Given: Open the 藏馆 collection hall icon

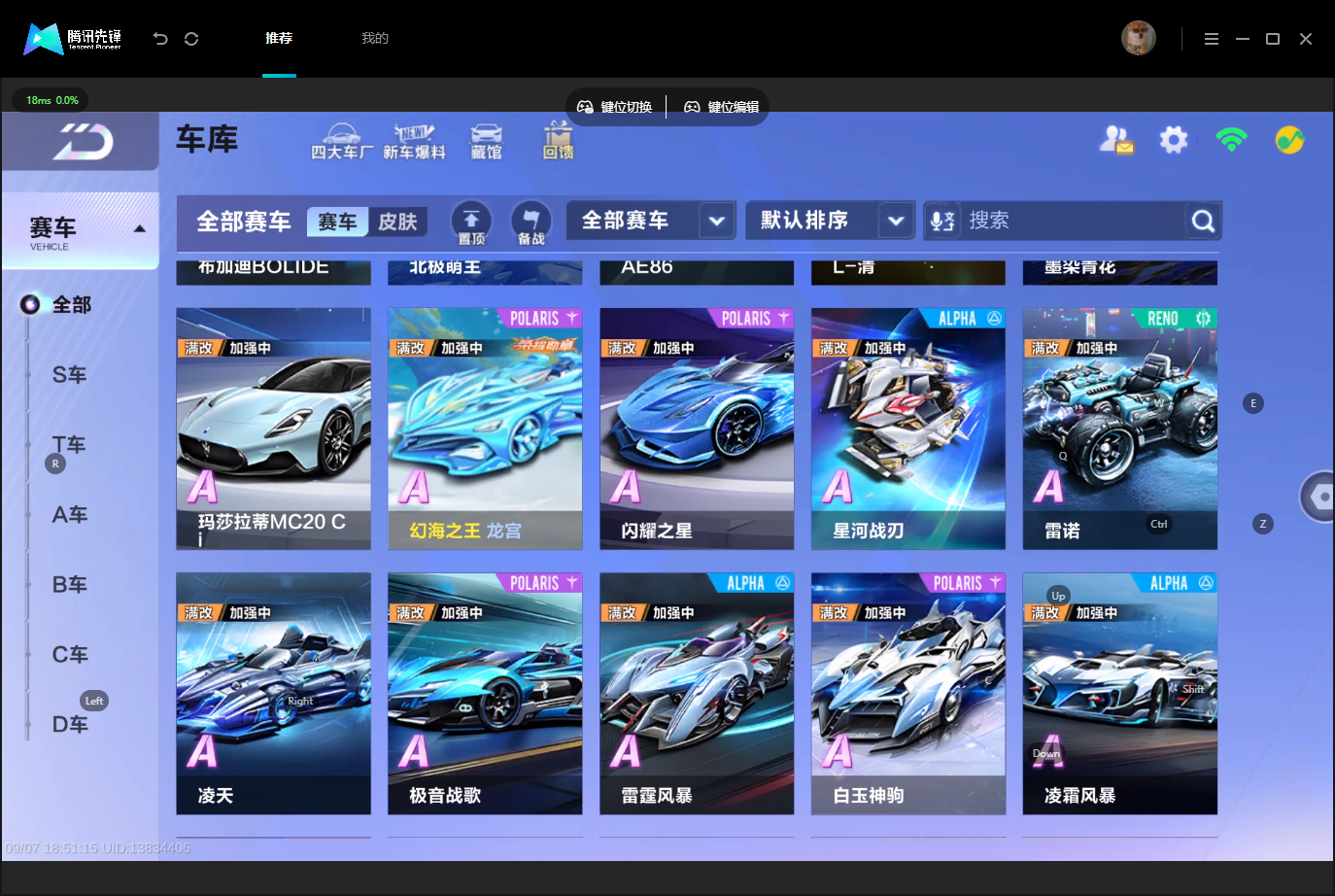Looking at the screenshot, I should [486, 142].
